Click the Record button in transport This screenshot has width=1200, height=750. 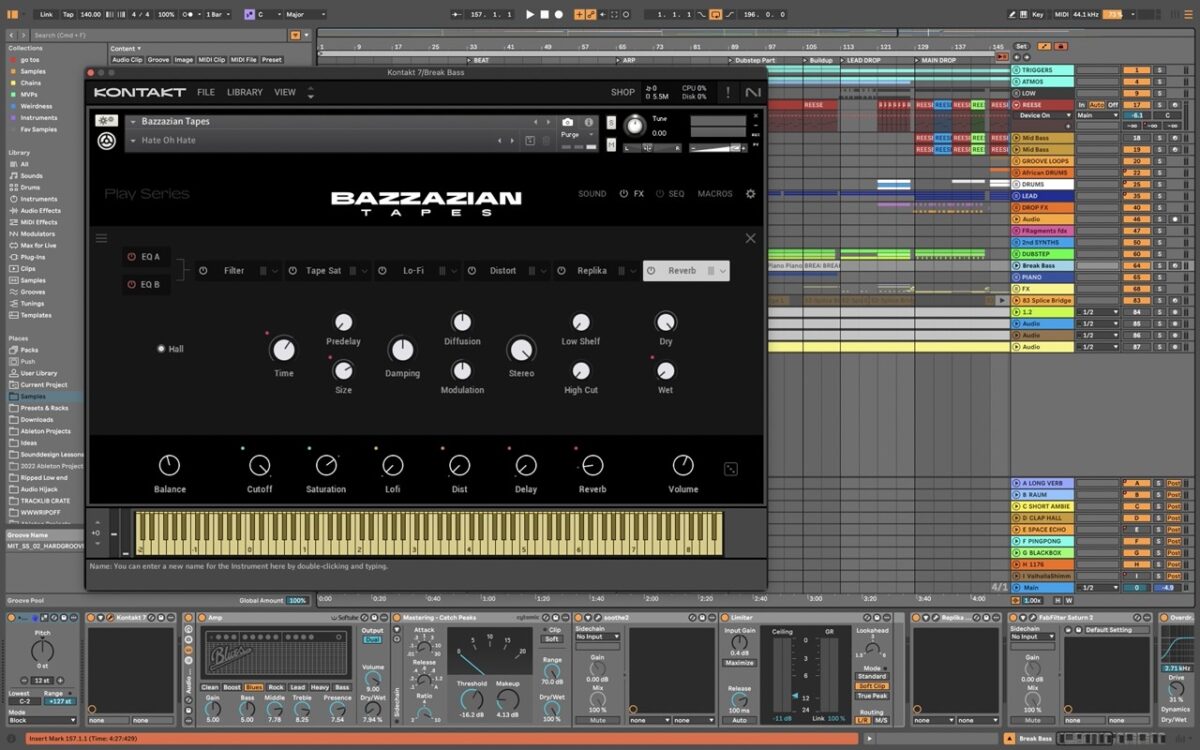tap(559, 15)
